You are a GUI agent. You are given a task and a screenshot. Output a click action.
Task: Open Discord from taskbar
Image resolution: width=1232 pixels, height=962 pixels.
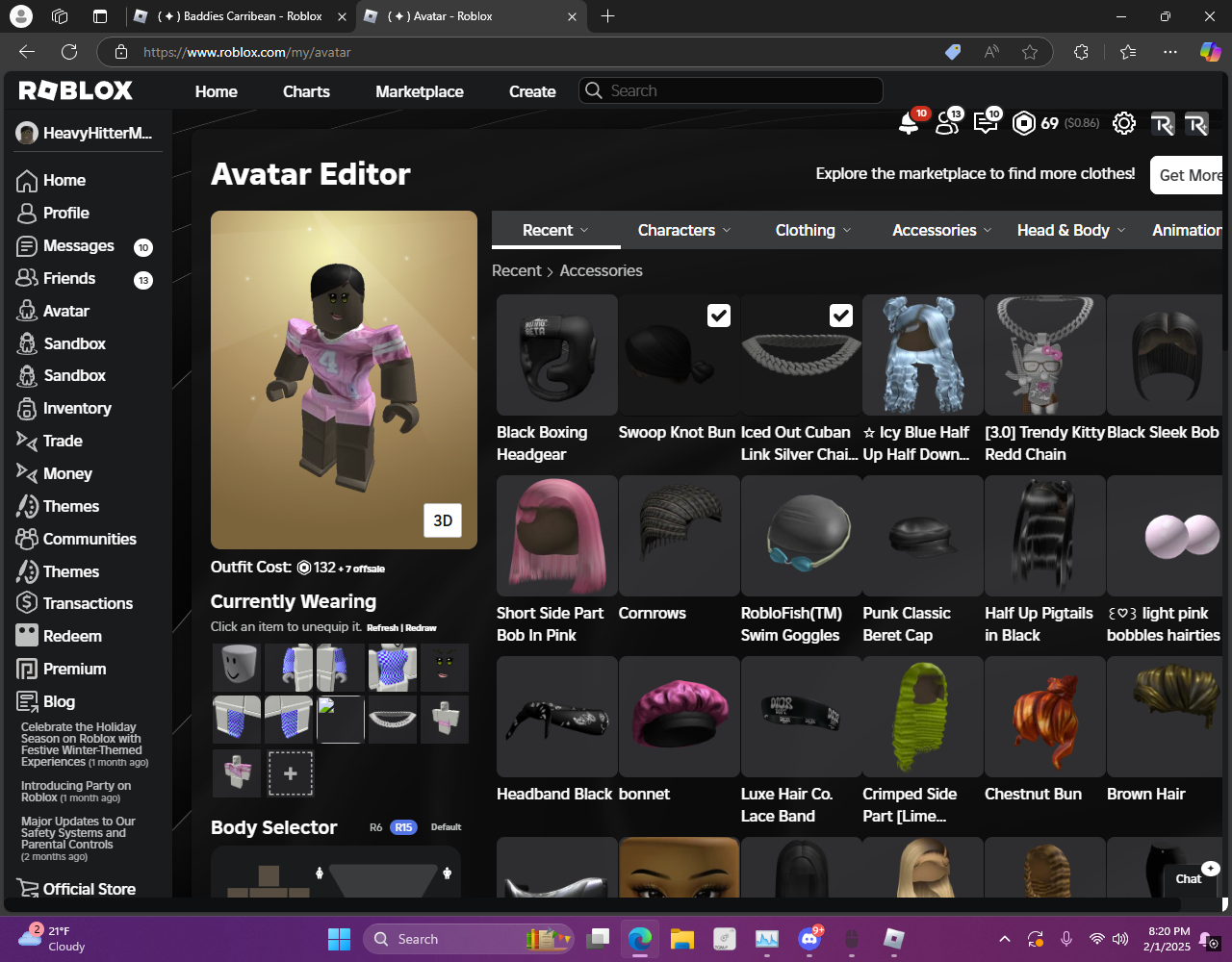(x=809, y=939)
